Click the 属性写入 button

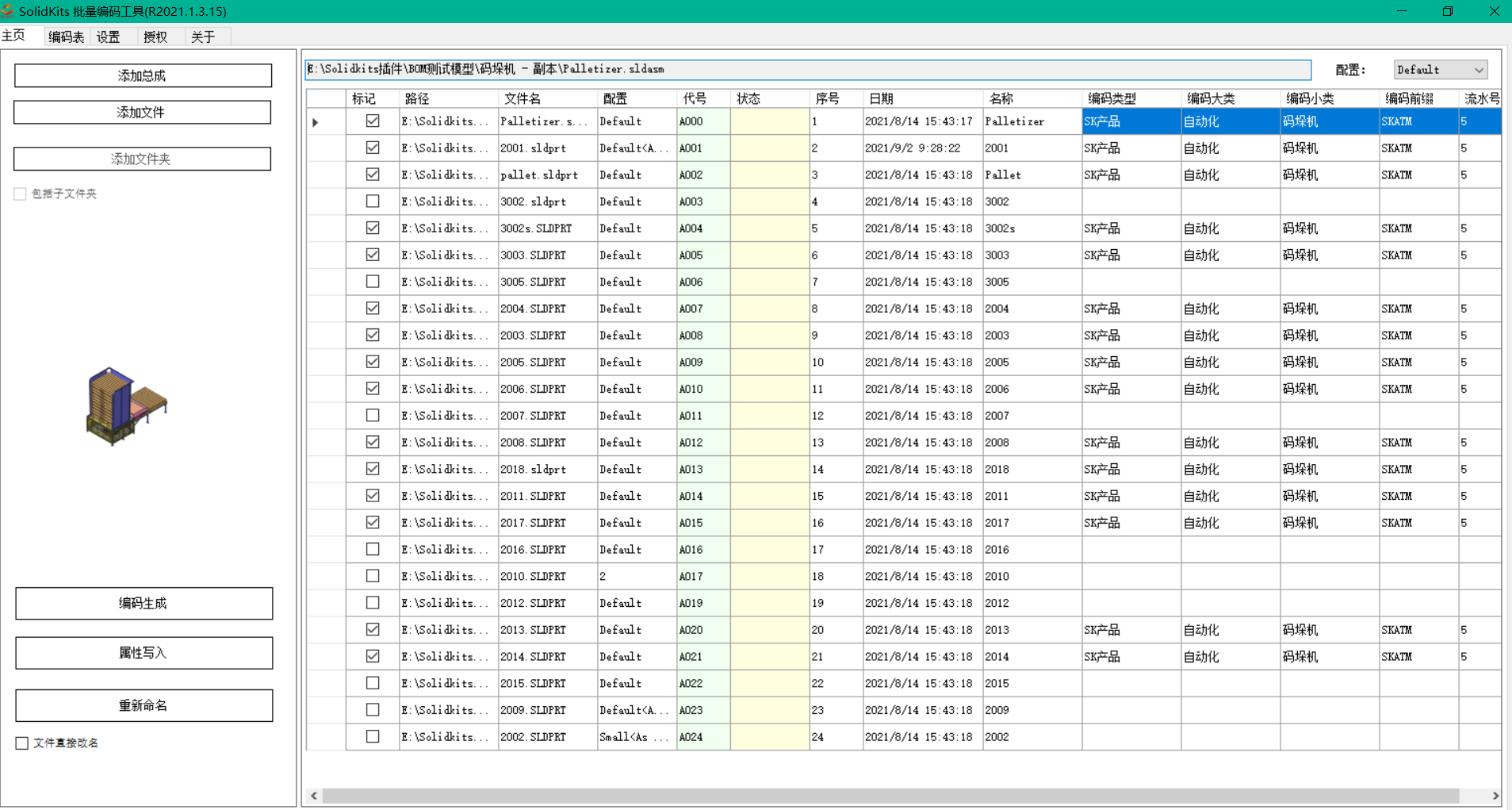[144, 653]
